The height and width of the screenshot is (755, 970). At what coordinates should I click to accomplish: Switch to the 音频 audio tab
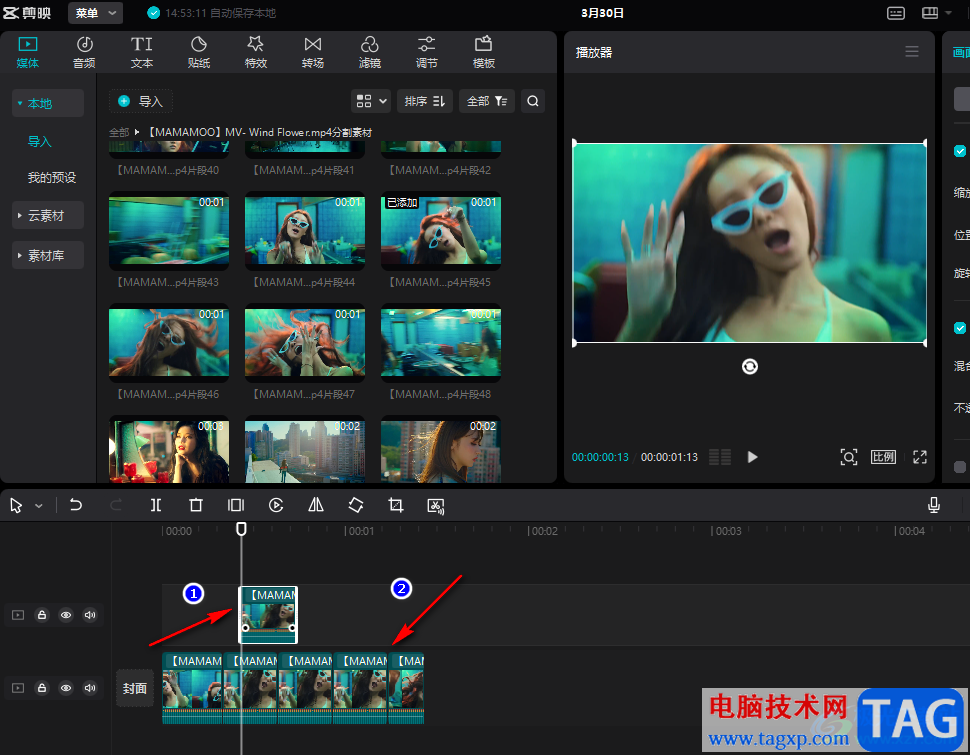(84, 52)
